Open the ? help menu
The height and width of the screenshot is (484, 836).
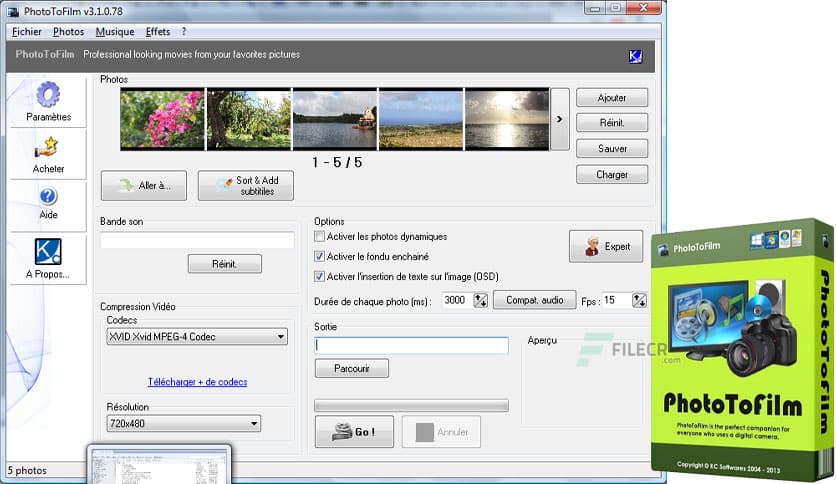(184, 31)
